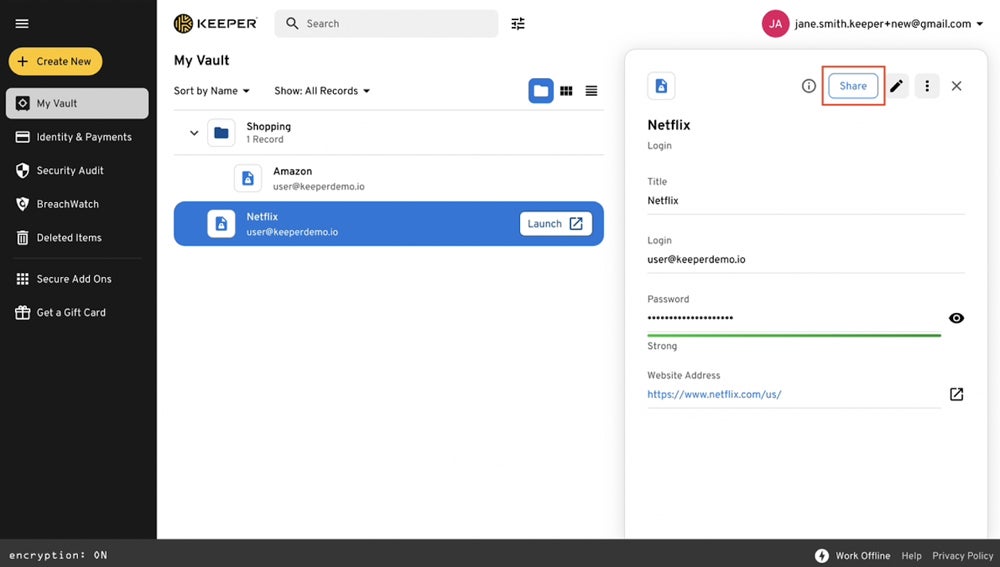Image resolution: width=1000 pixels, height=567 pixels.
Task: Go to Security Audit section
Action: [x=70, y=171]
